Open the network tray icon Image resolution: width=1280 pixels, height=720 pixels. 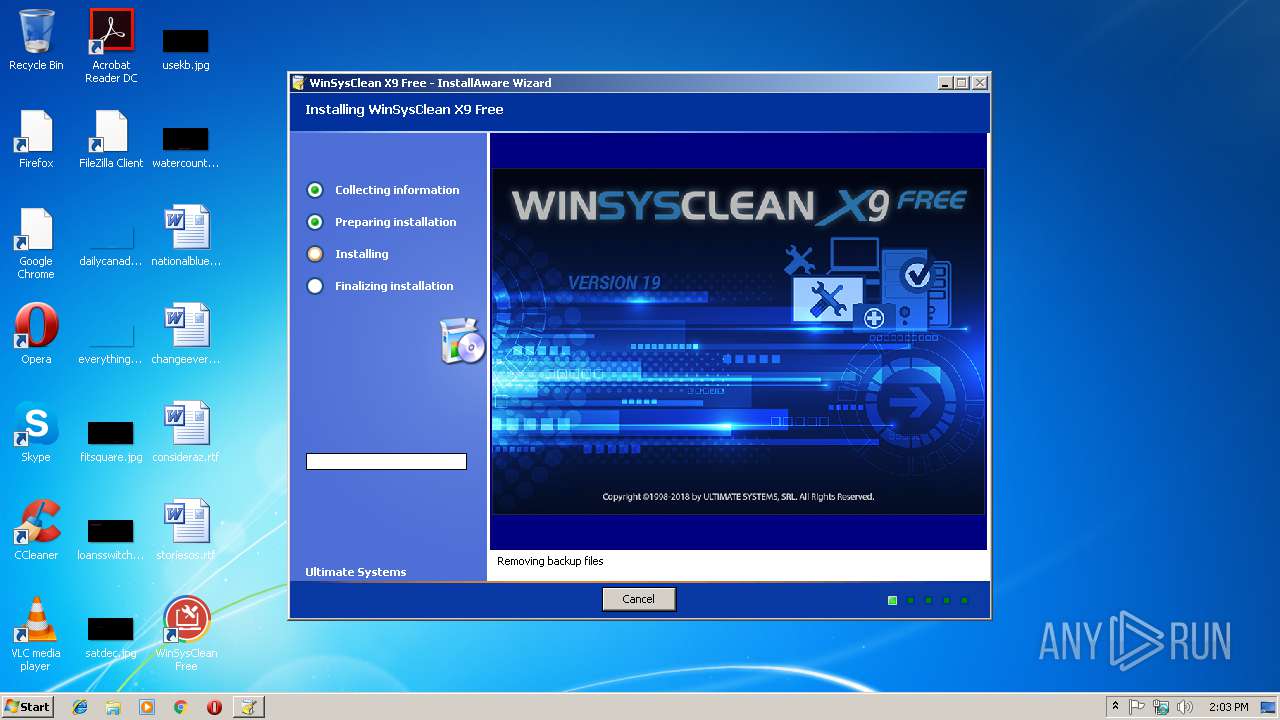(x=1161, y=707)
